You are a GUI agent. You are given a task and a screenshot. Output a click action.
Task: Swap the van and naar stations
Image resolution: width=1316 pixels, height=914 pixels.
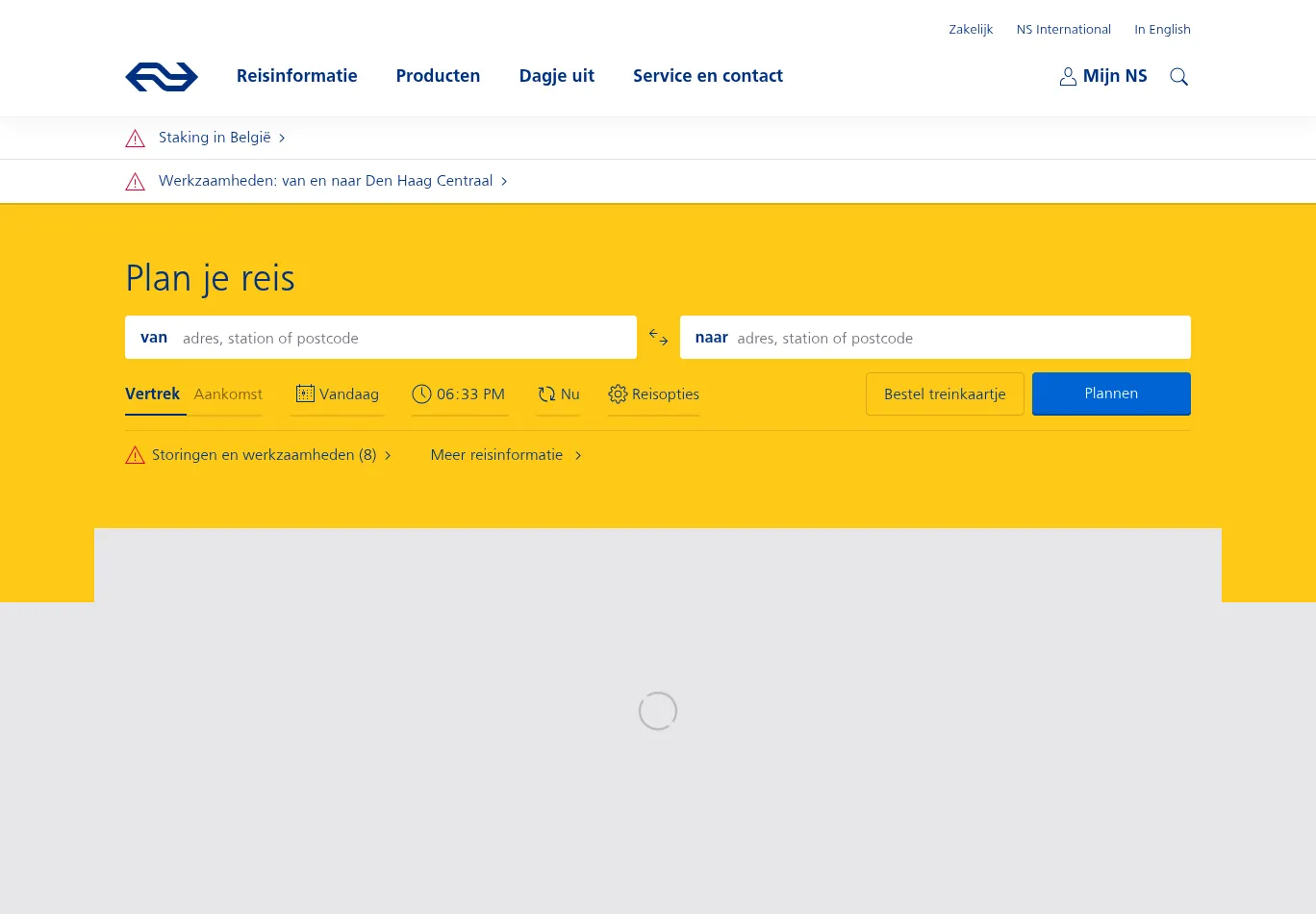tap(658, 338)
